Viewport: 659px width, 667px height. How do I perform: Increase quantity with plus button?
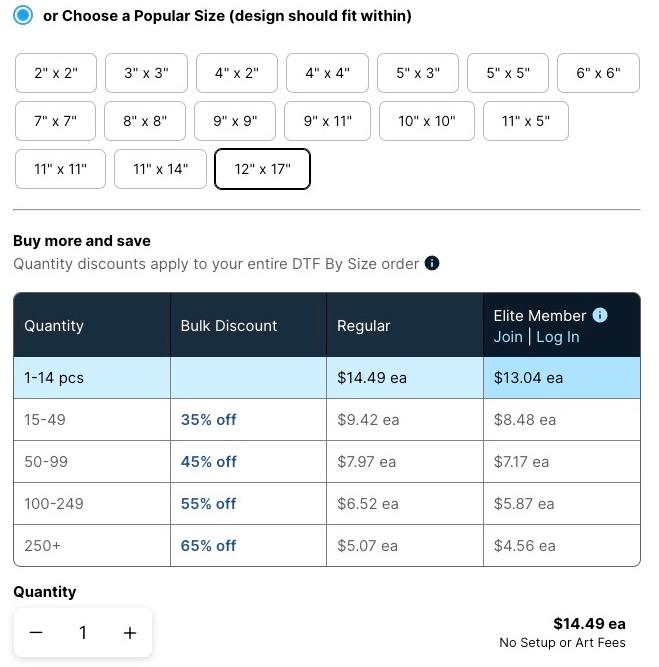(130, 633)
